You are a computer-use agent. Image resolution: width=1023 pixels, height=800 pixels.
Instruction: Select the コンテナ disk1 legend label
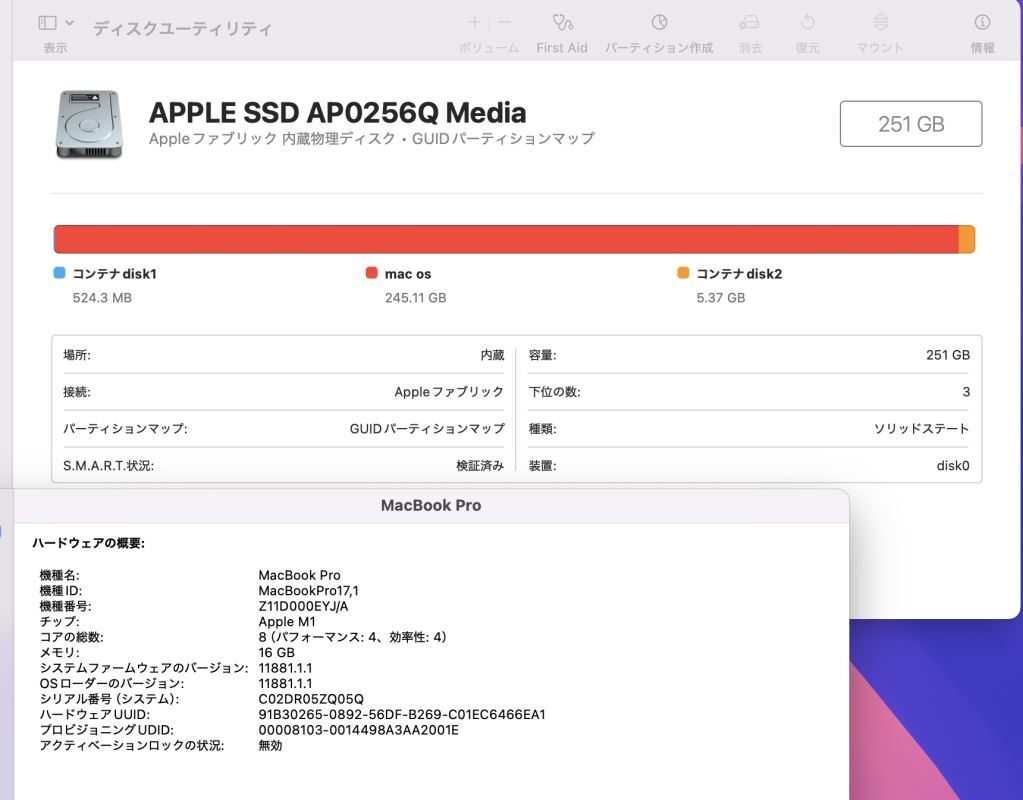tap(115, 274)
